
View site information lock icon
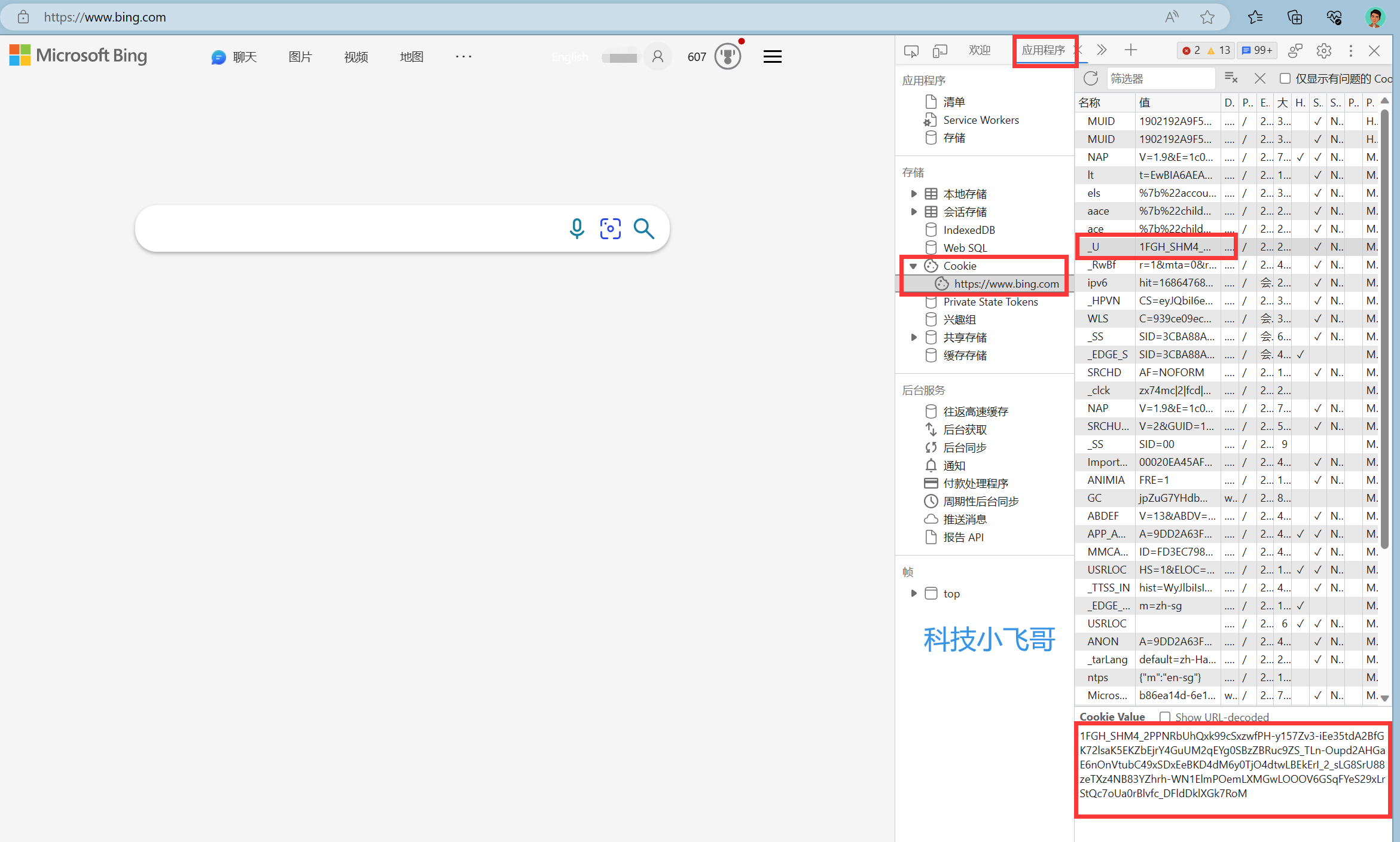point(23,17)
